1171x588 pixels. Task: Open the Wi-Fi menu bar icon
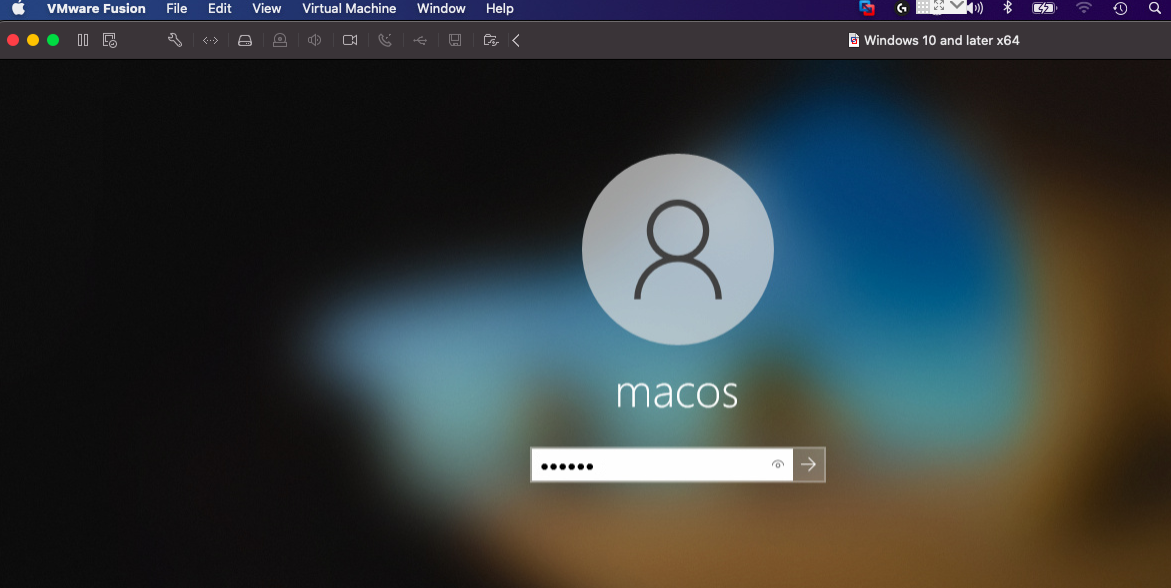(x=1084, y=8)
